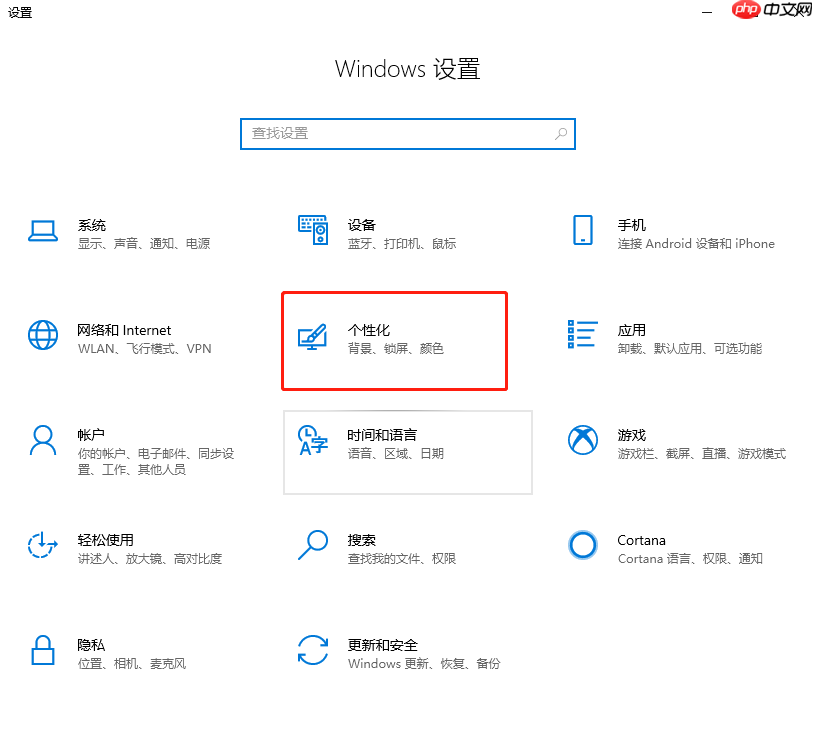
Task: Select the 网络和 Internet globe icon
Action: [43, 335]
